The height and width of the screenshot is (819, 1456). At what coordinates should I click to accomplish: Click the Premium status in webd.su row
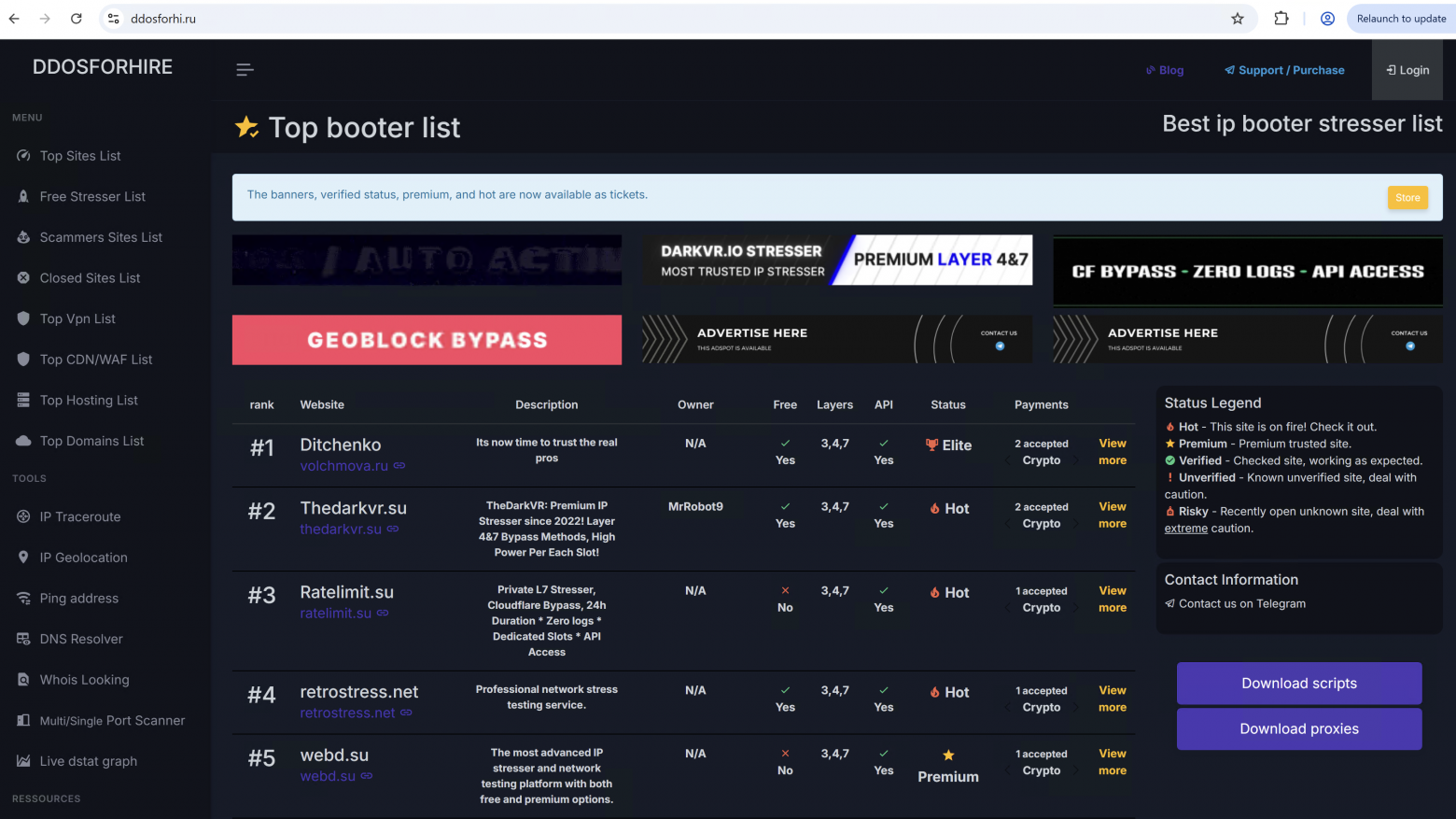pyautogui.click(x=948, y=768)
